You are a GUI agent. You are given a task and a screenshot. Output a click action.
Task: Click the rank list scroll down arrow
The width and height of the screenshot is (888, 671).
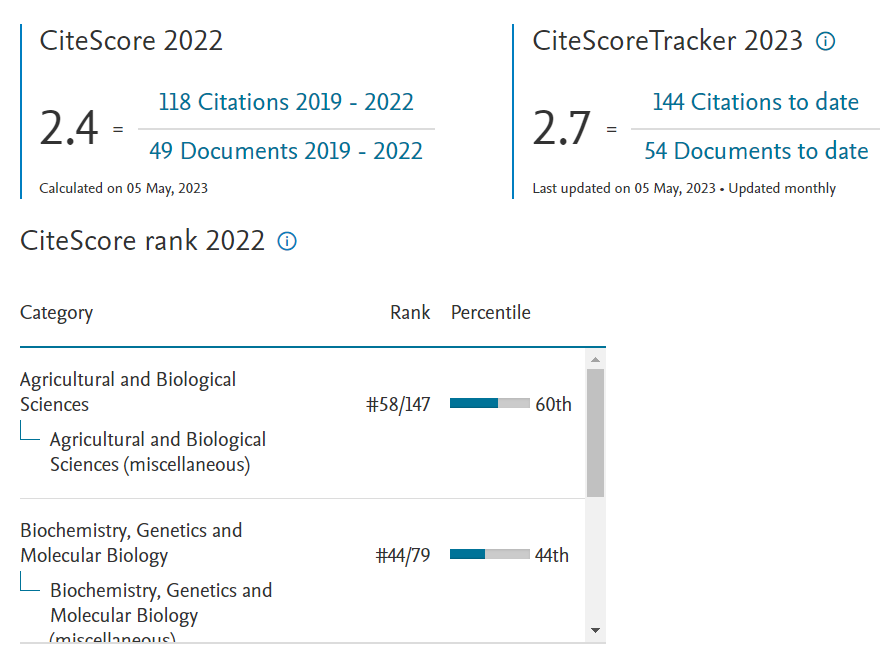[595, 630]
